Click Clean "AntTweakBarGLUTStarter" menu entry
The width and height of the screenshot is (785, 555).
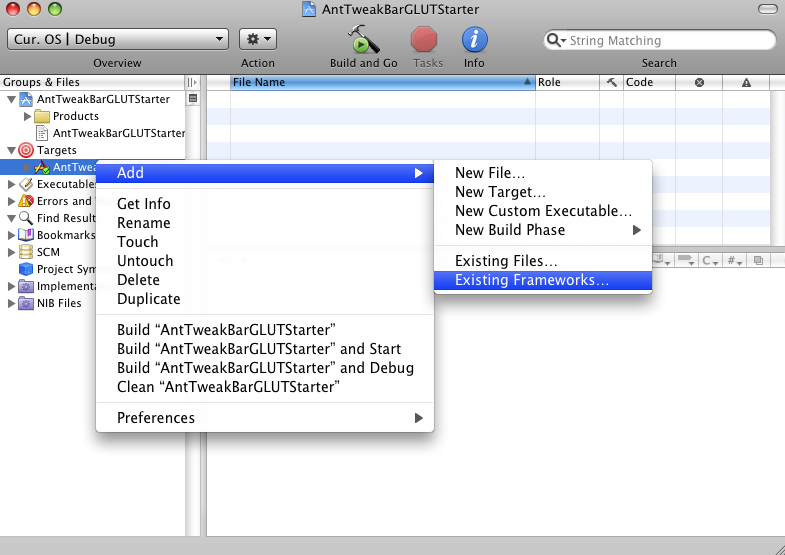[228, 387]
